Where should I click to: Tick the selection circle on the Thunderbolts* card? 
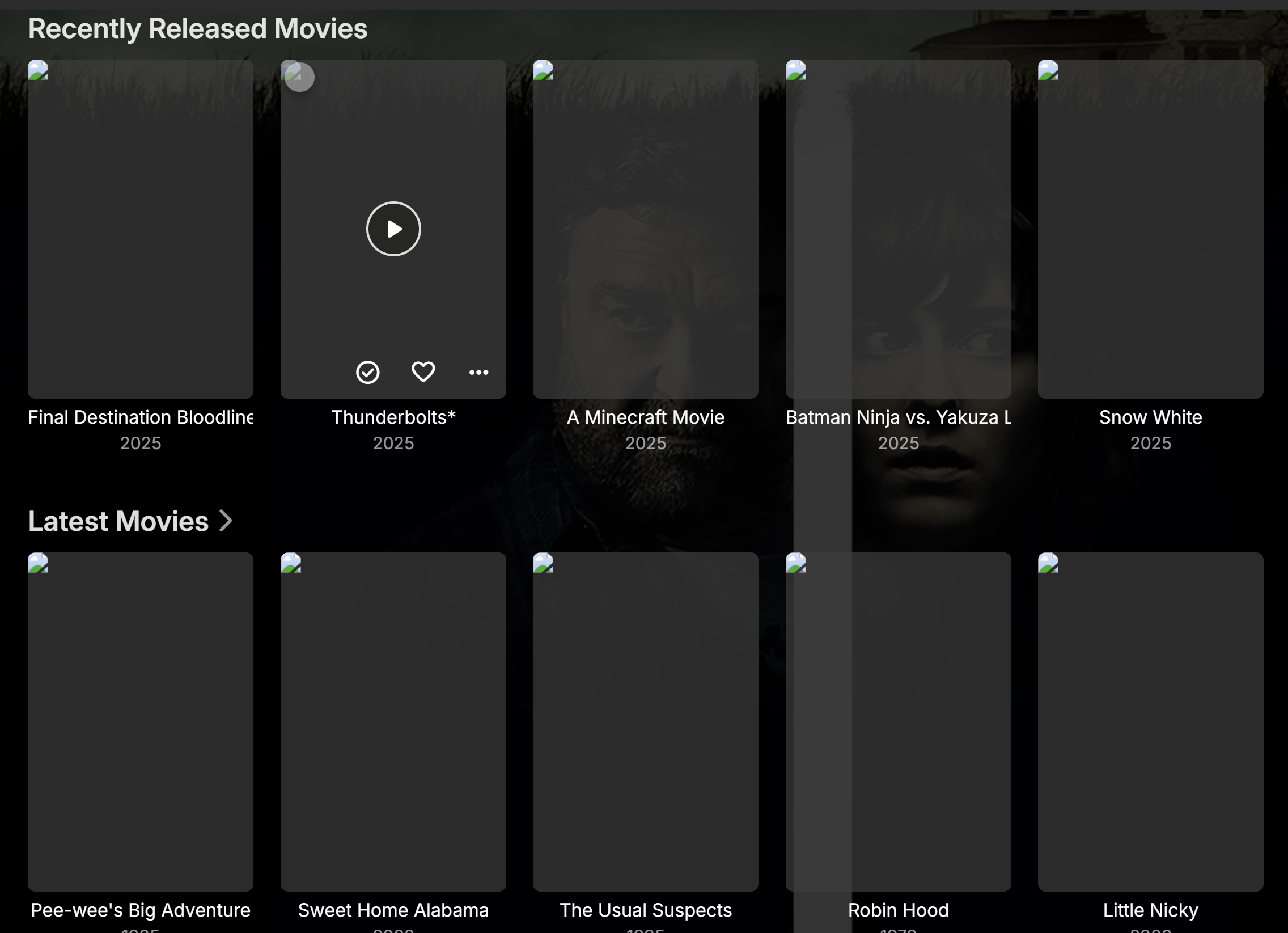click(x=299, y=77)
